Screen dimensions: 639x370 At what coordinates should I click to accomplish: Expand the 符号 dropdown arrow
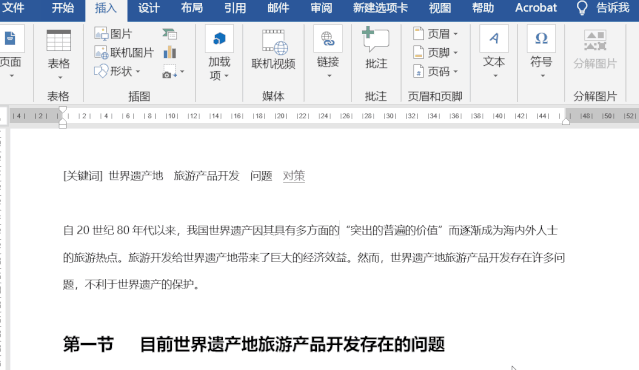click(542, 76)
